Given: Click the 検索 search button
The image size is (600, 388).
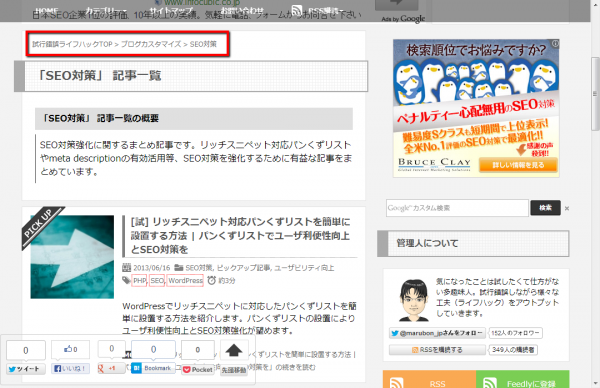Looking at the screenshot, I should [x=545, y=208].
